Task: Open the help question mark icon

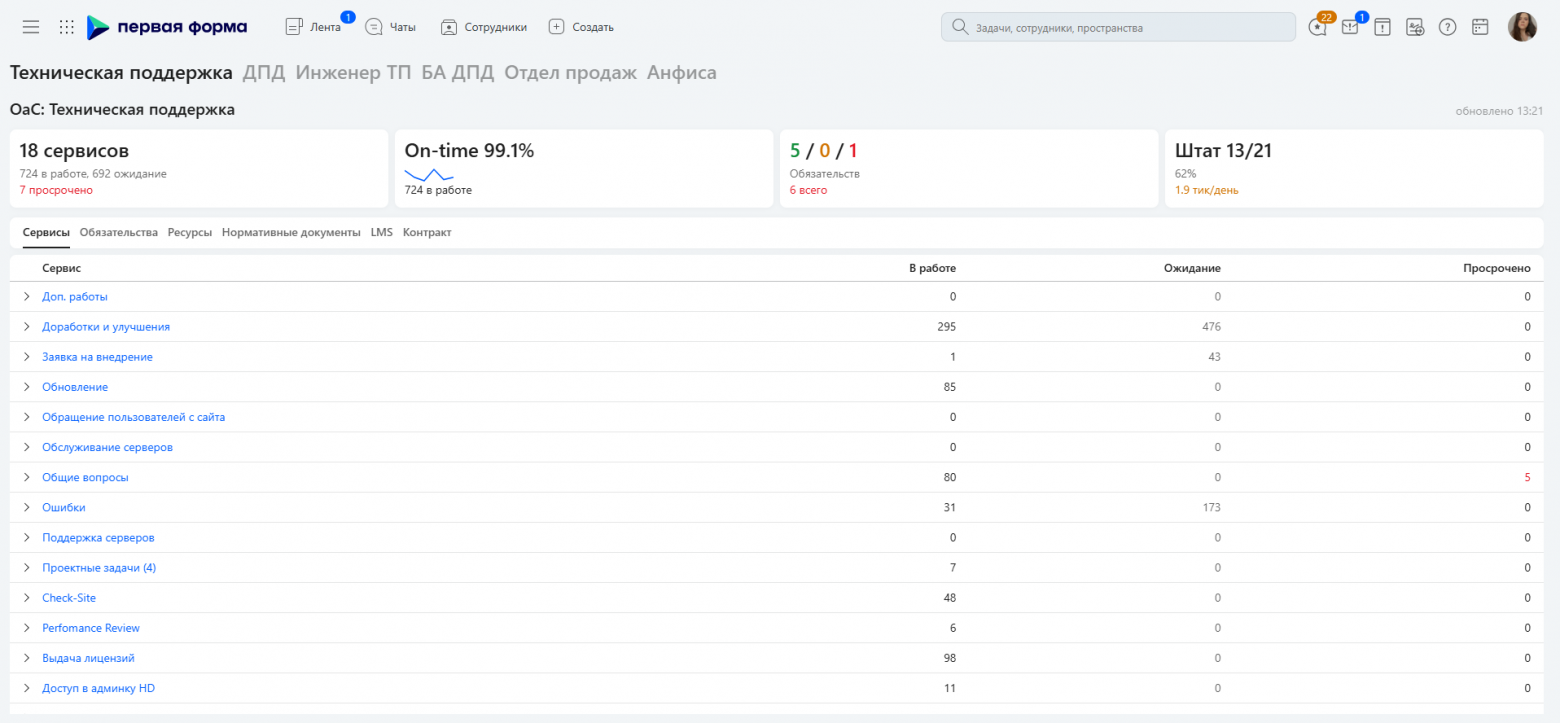Action: point(1447,27)
